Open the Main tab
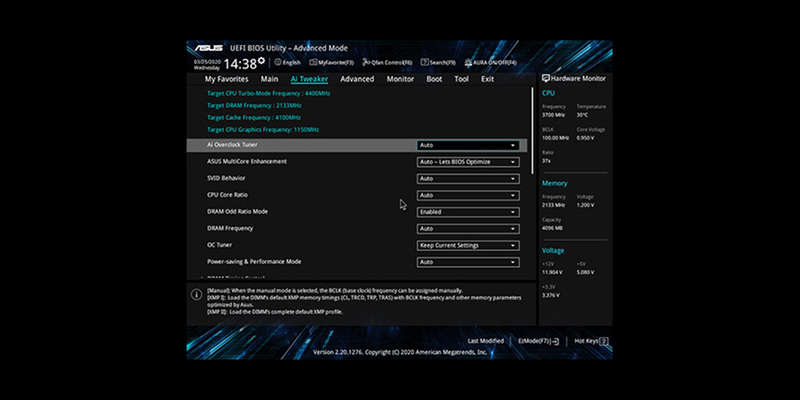 point(269,79)
